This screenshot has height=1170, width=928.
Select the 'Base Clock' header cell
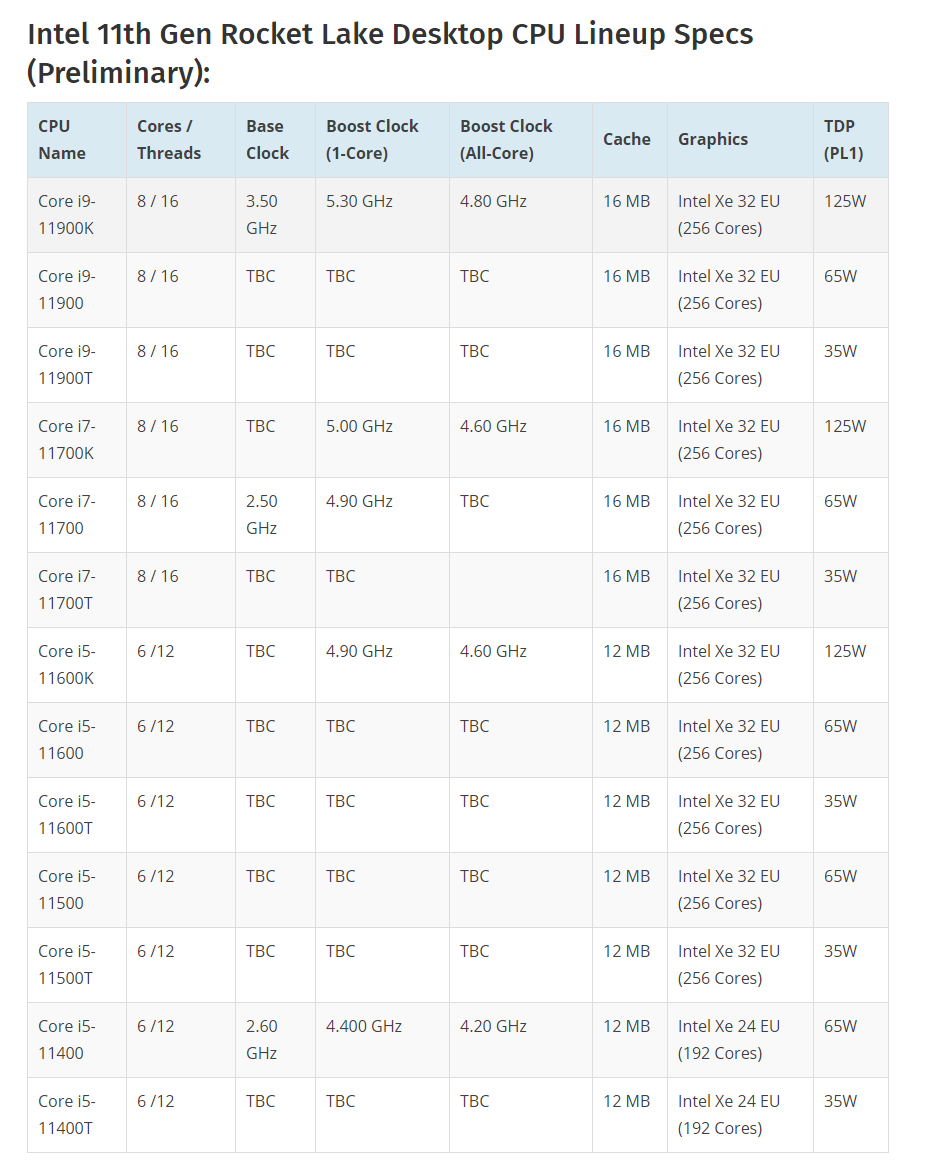click(275, 140)
